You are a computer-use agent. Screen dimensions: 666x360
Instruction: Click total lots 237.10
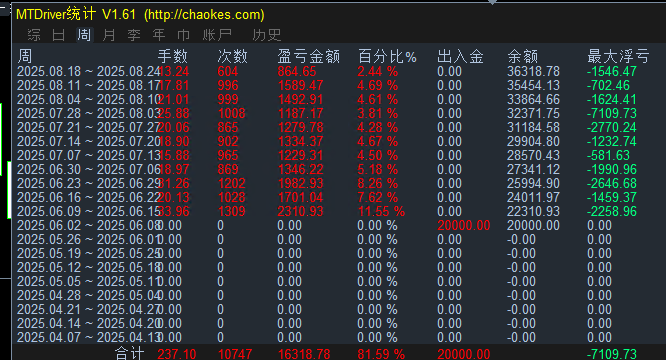pyautogui.click(x=177, y=354)
